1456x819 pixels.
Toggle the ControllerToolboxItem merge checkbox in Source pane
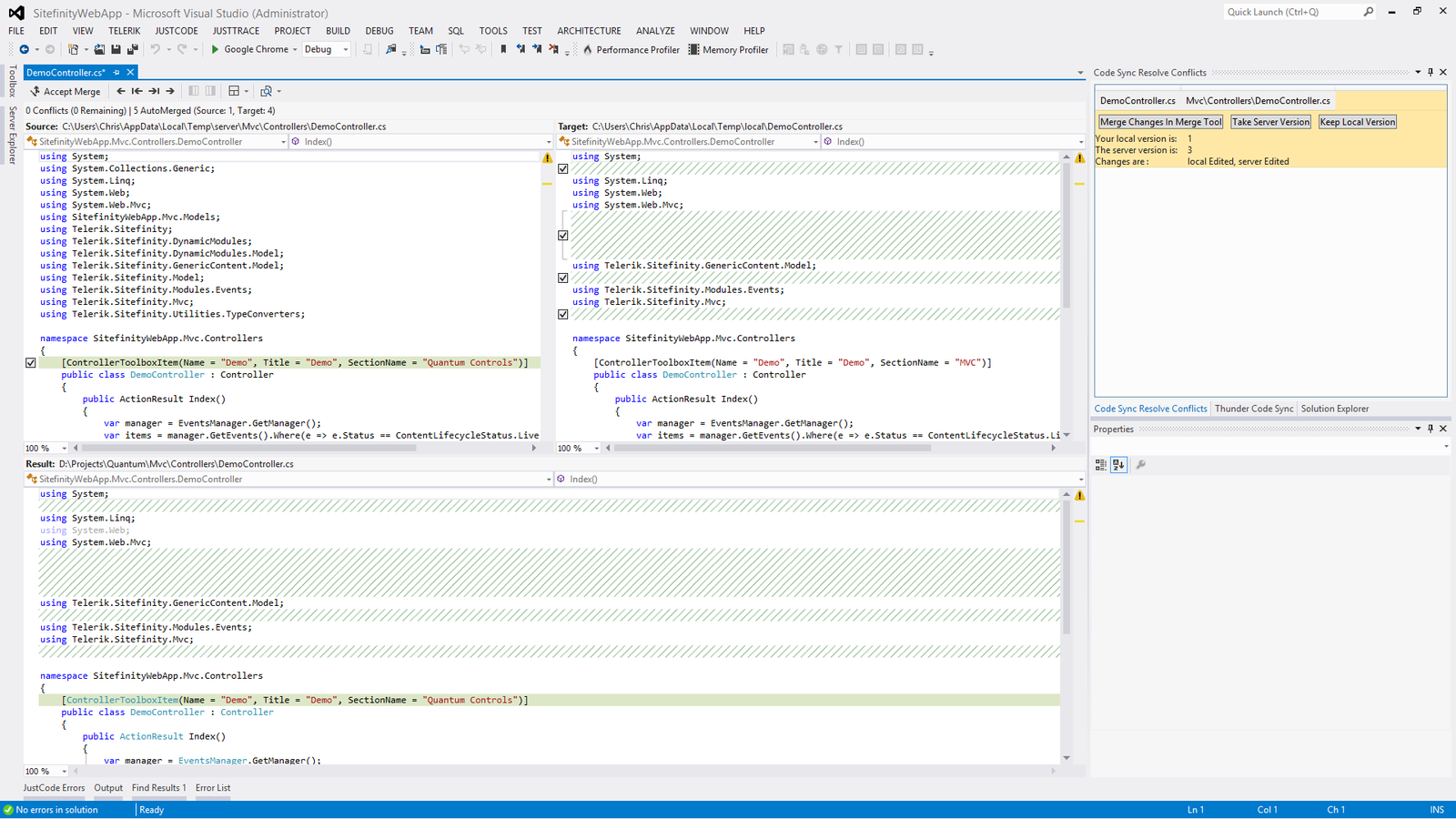pyautogui.click(x=30, y=362)
